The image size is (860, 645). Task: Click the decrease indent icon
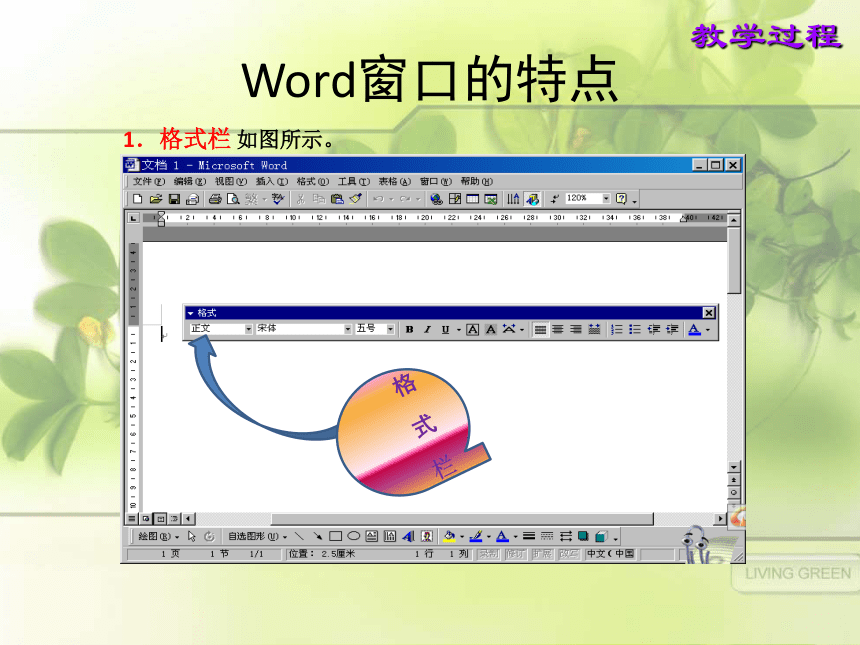(x=653, y=329)
